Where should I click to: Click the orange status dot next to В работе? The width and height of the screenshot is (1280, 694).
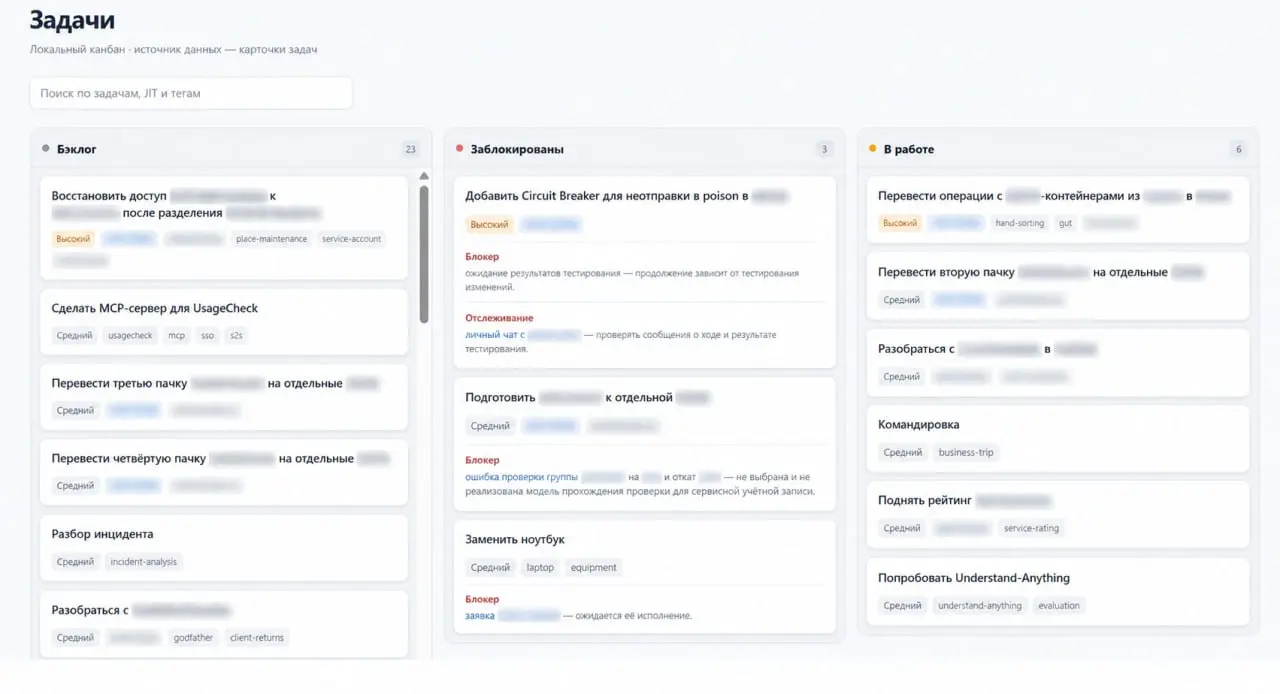pos(872,149)
